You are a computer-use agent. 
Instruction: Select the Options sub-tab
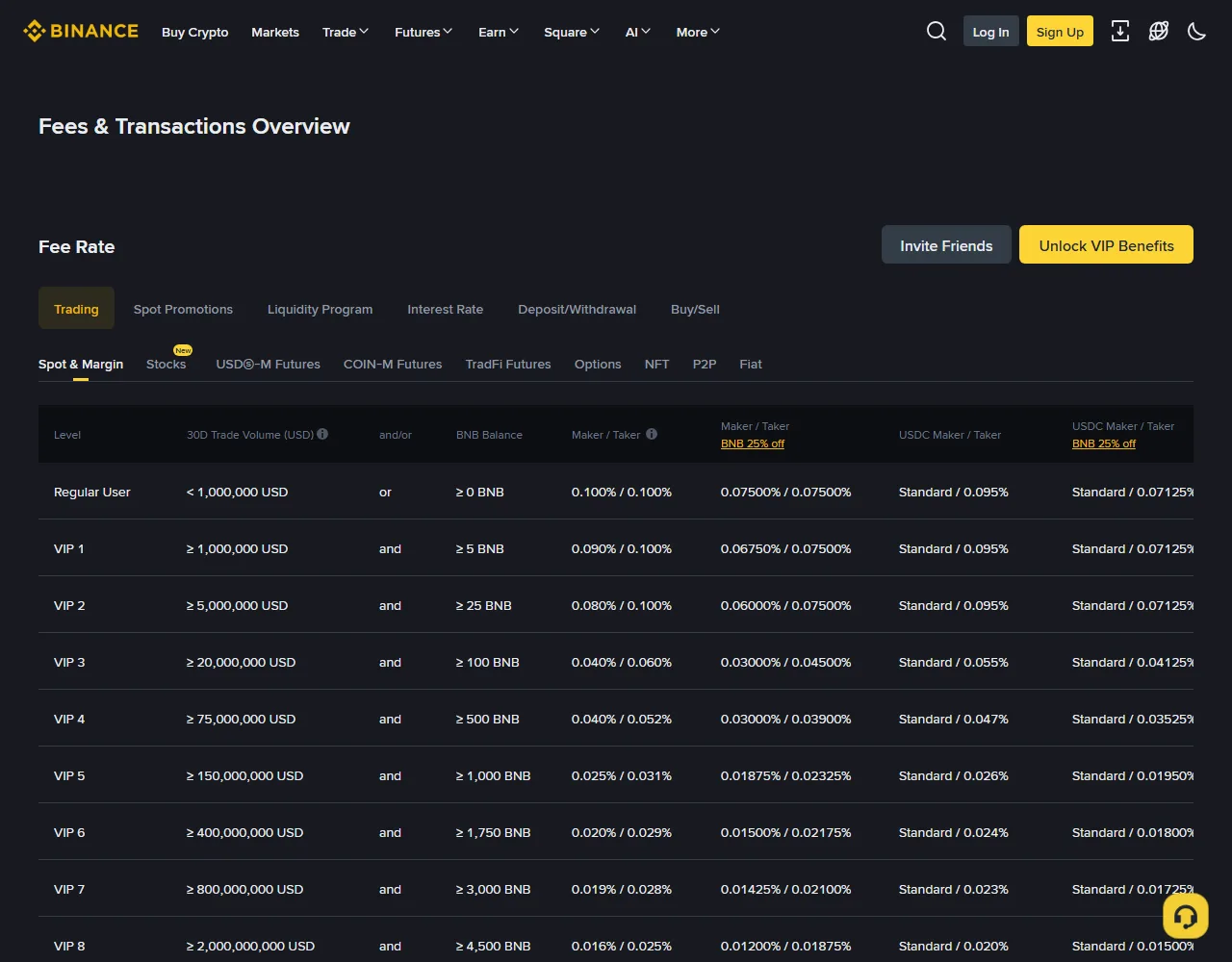pos(598,364)
